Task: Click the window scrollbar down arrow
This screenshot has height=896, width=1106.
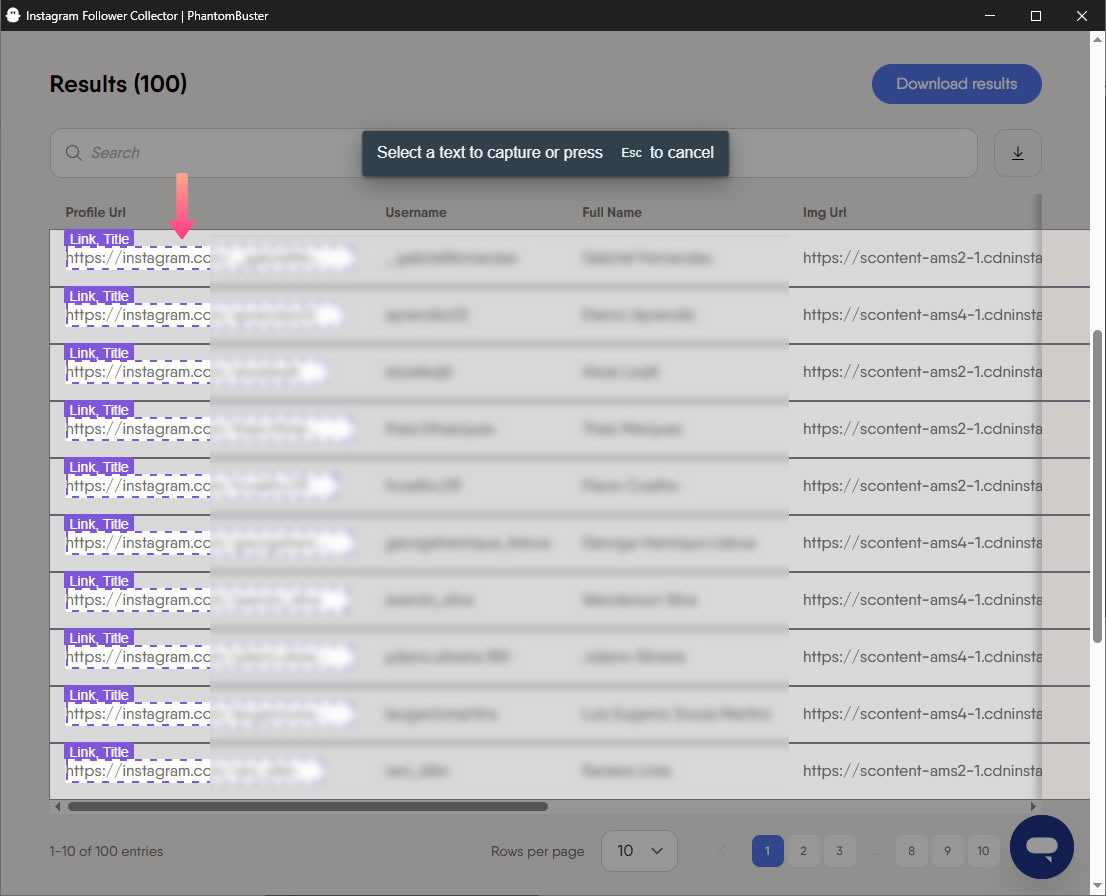Action: [x=1097, y=886]
